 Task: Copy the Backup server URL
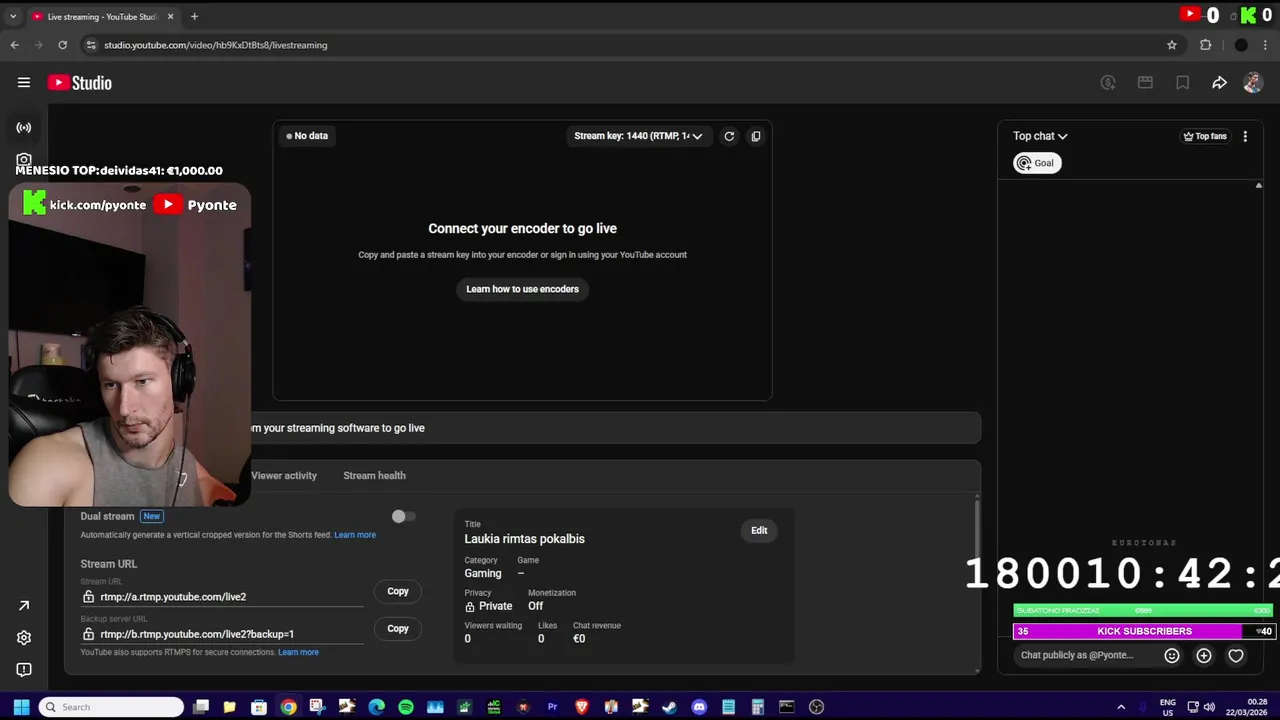pos(398,629)
